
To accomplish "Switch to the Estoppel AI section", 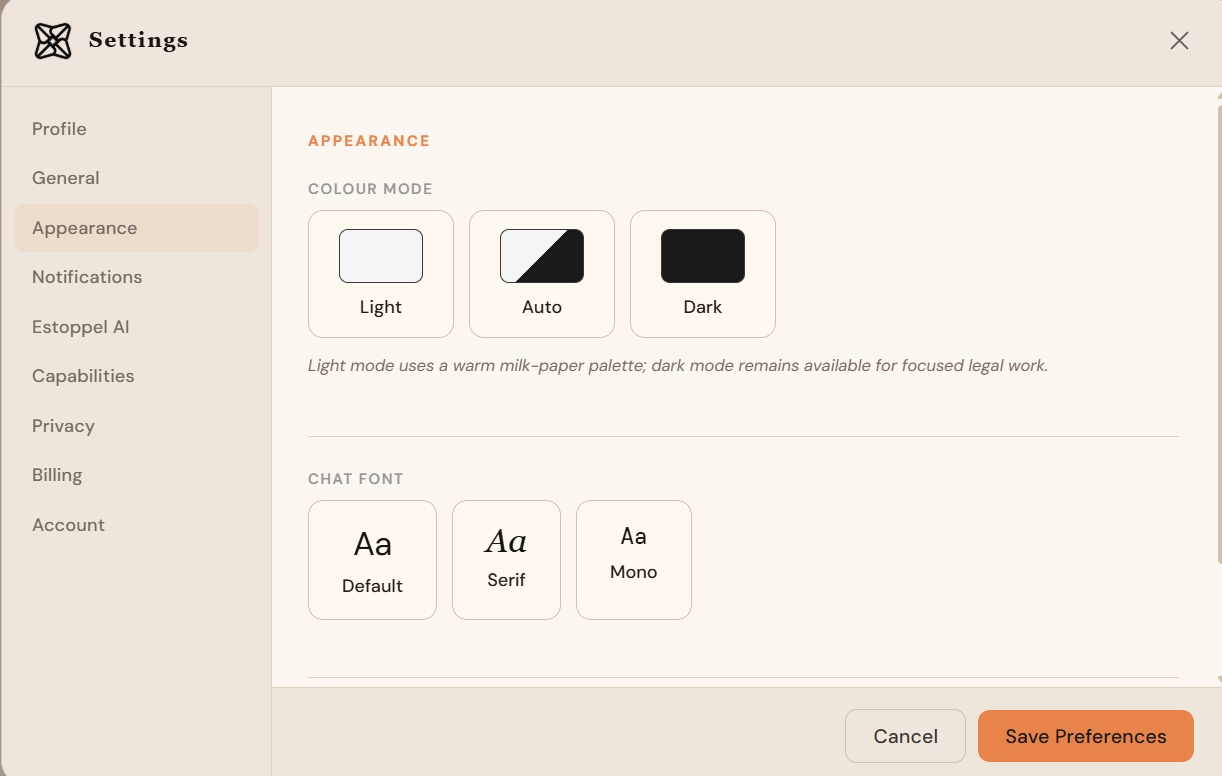I will click(x=136, y=327).
